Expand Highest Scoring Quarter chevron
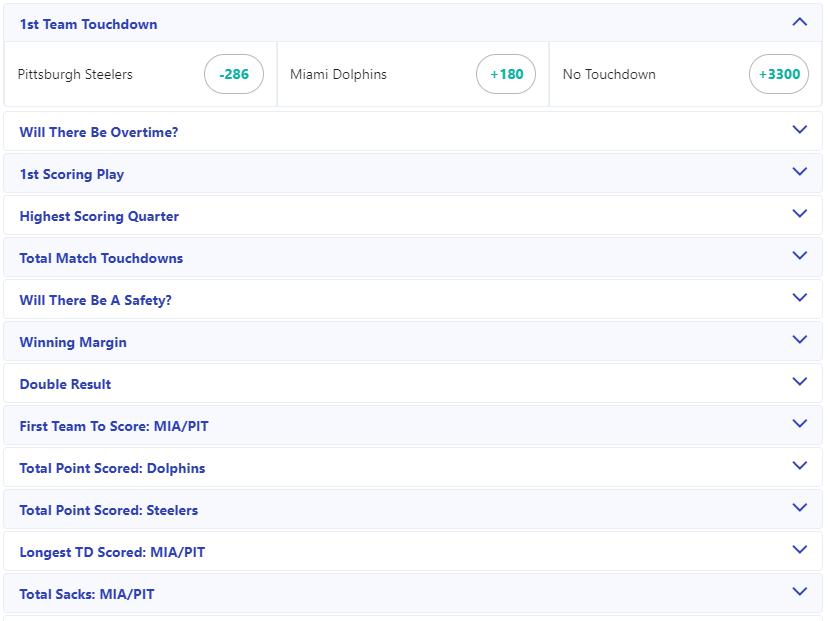Viewport: 828px width, 621px height. coord(799,213)
